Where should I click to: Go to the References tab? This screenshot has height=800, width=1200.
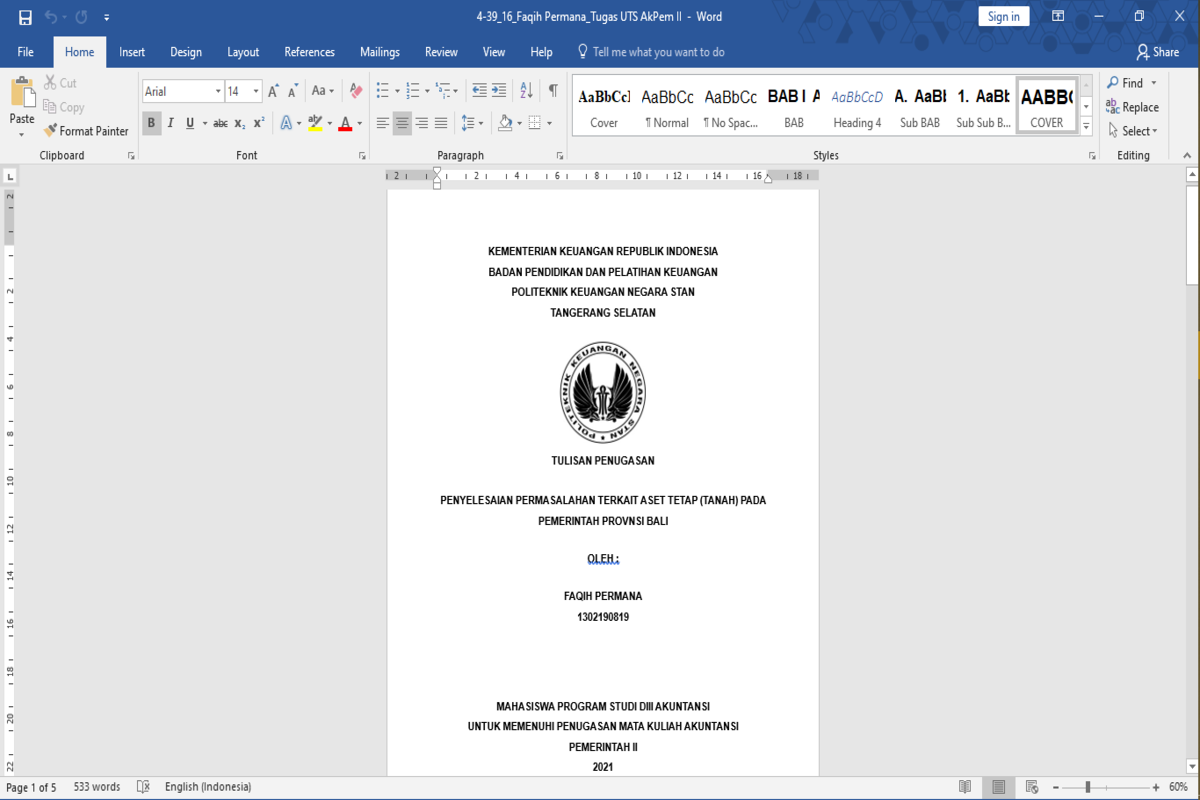click(310, 52)
